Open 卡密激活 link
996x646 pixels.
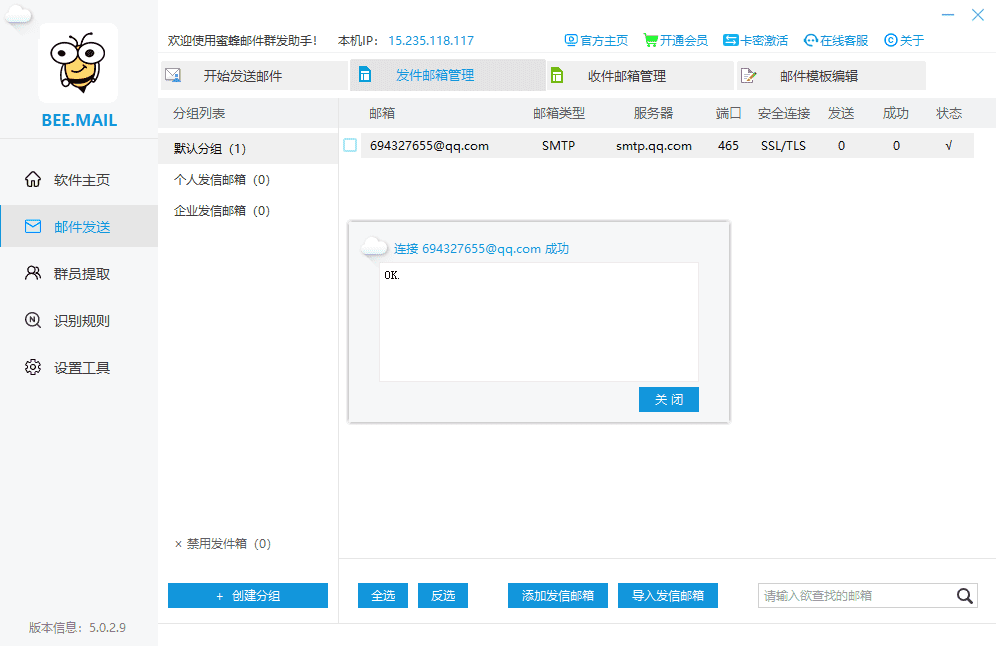pyautogui.click(x=755, y=41)
